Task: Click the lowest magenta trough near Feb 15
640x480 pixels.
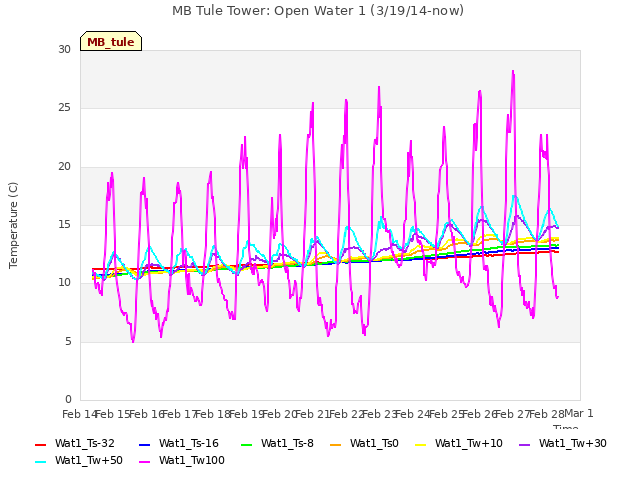Action: click(x=133, y=341)
